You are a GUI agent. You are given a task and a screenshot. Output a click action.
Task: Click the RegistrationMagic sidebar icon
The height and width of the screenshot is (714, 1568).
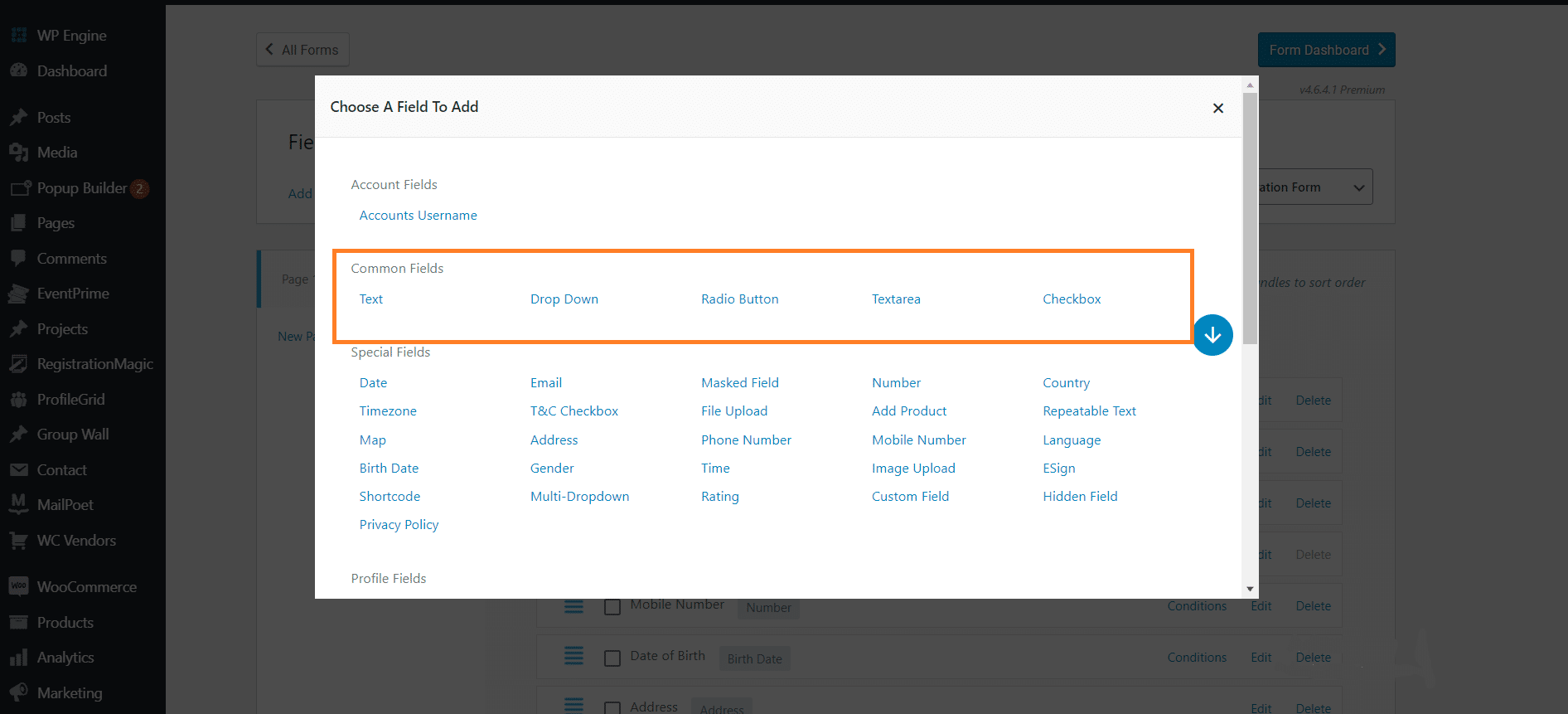[18, 364]
